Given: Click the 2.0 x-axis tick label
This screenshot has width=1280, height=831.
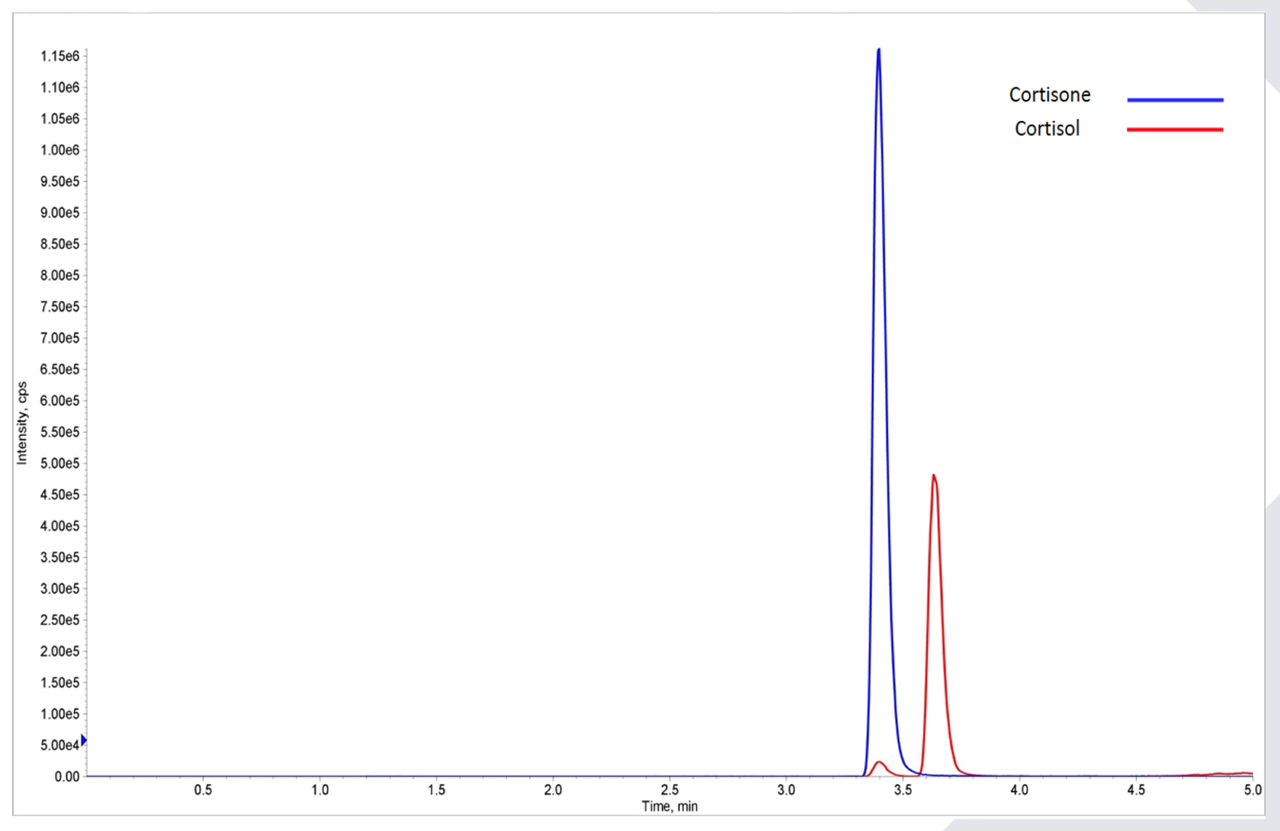Looking at the screenshot, I should (553, 790).
